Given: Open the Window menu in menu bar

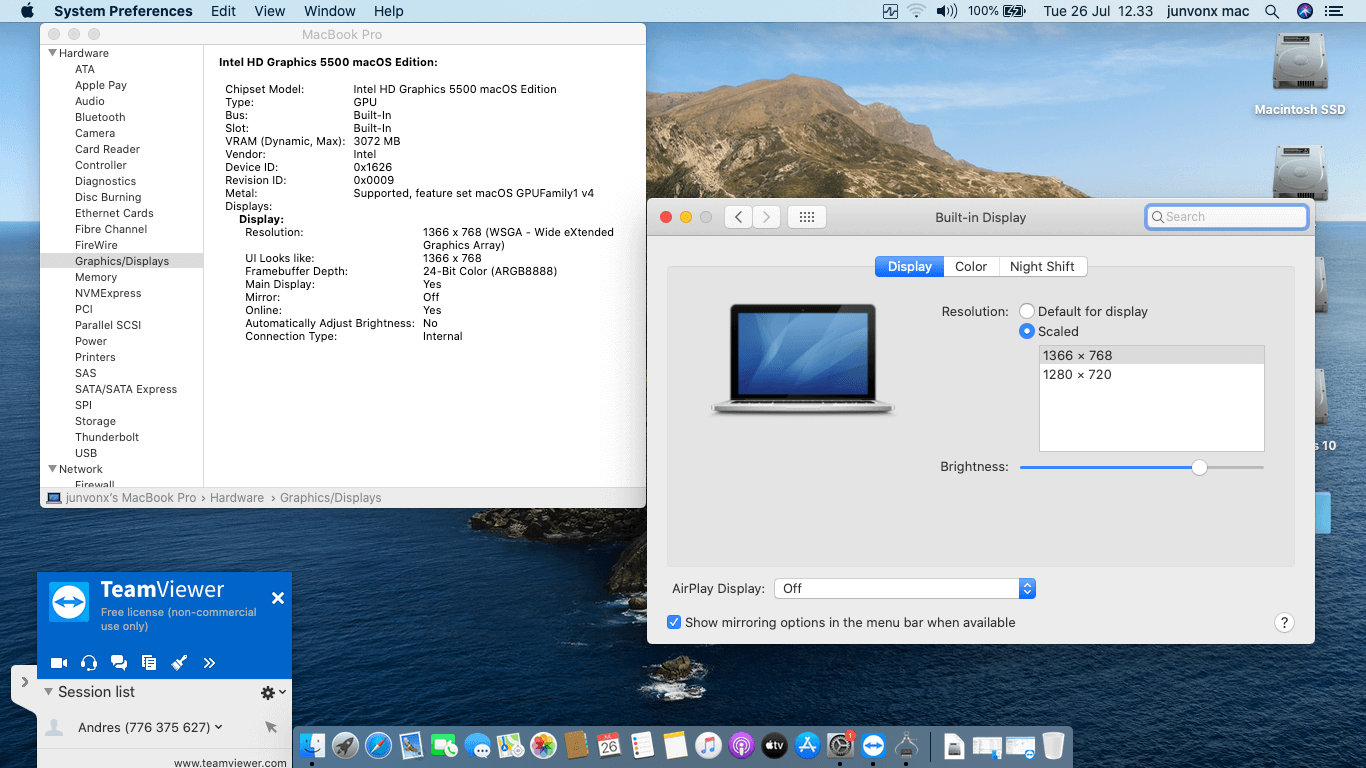Looking at the screenshot, I should pos(329,11).
